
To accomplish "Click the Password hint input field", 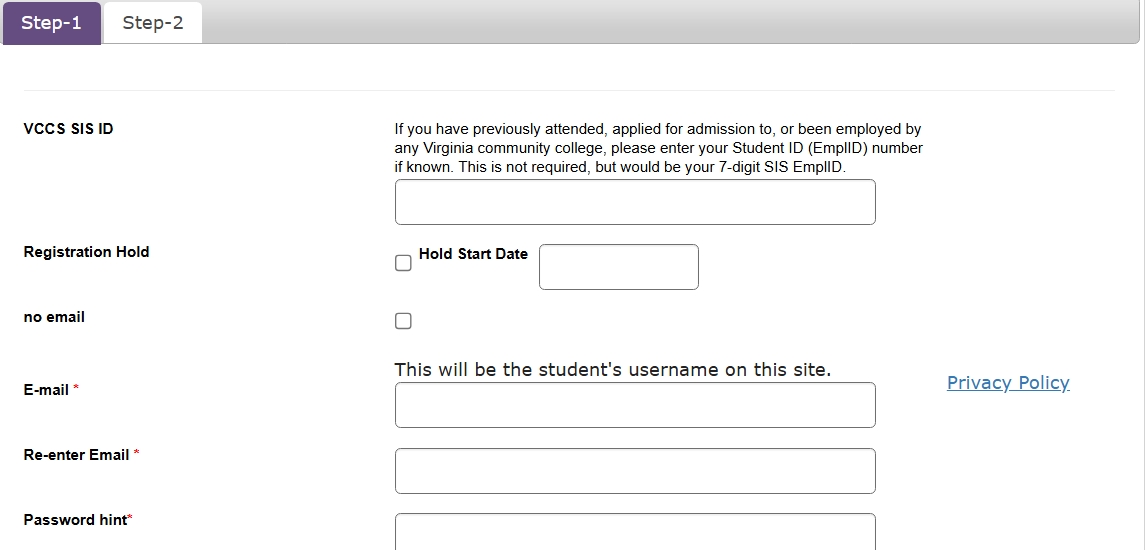I will 635,532.
